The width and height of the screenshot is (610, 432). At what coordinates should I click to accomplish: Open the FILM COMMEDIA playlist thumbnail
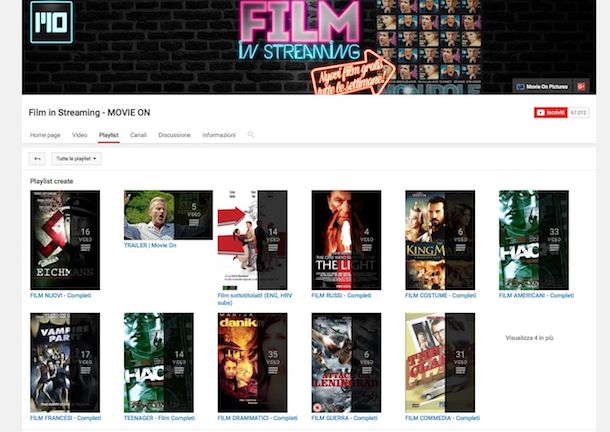point(440,362)
